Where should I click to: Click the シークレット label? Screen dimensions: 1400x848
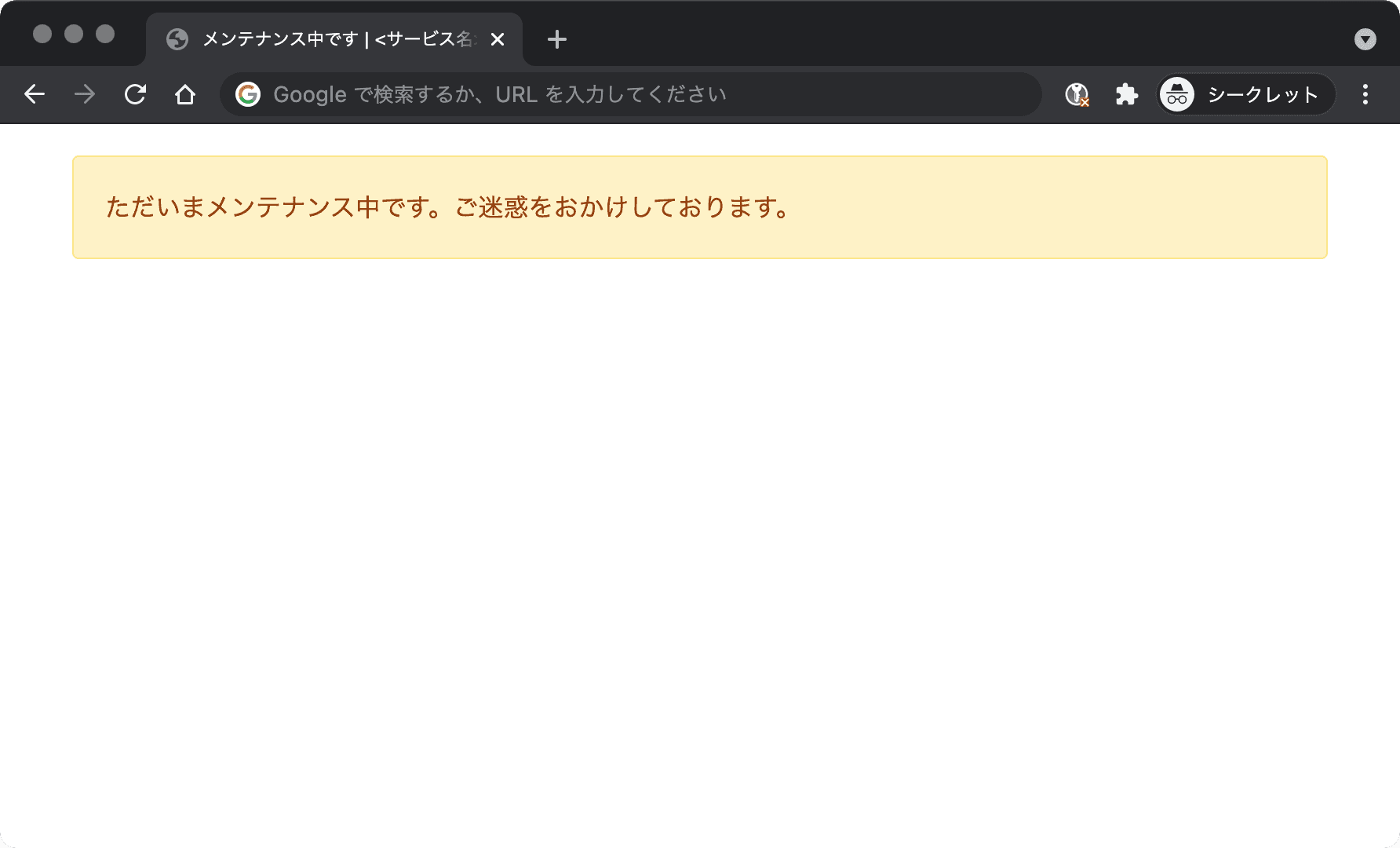coord(1262,95)
